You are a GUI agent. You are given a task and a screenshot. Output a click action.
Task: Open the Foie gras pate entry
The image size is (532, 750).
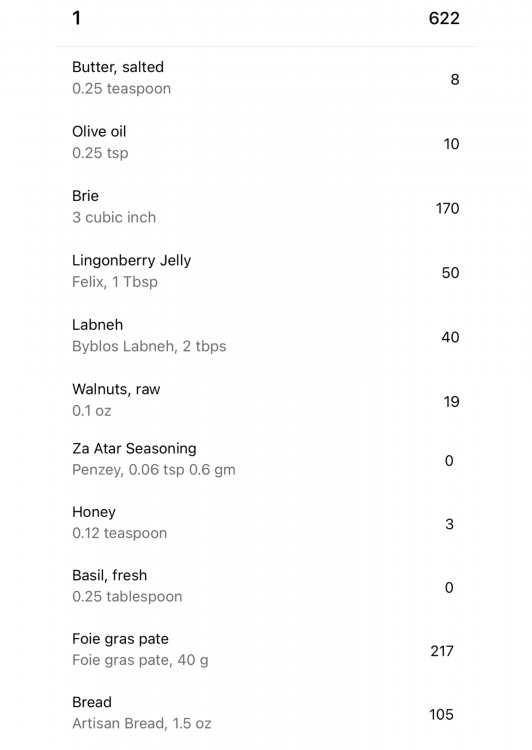(x=266, y=650)
